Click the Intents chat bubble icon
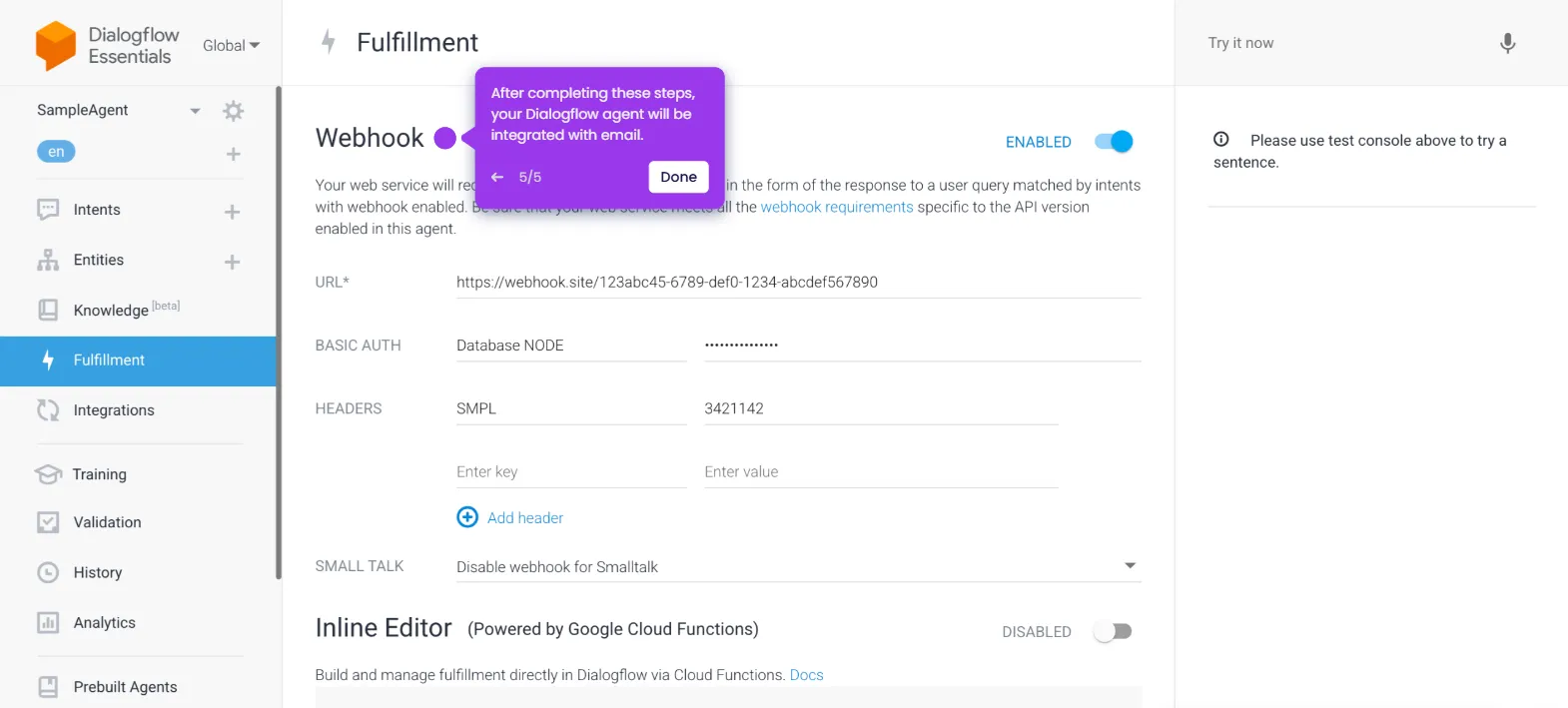Viewport: 1568px width, 708px height. pos(48,210)
